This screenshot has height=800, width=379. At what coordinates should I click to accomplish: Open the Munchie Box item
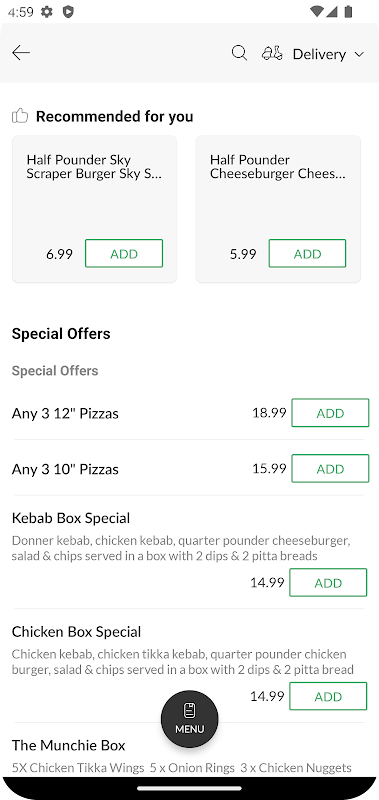point(68,745)
